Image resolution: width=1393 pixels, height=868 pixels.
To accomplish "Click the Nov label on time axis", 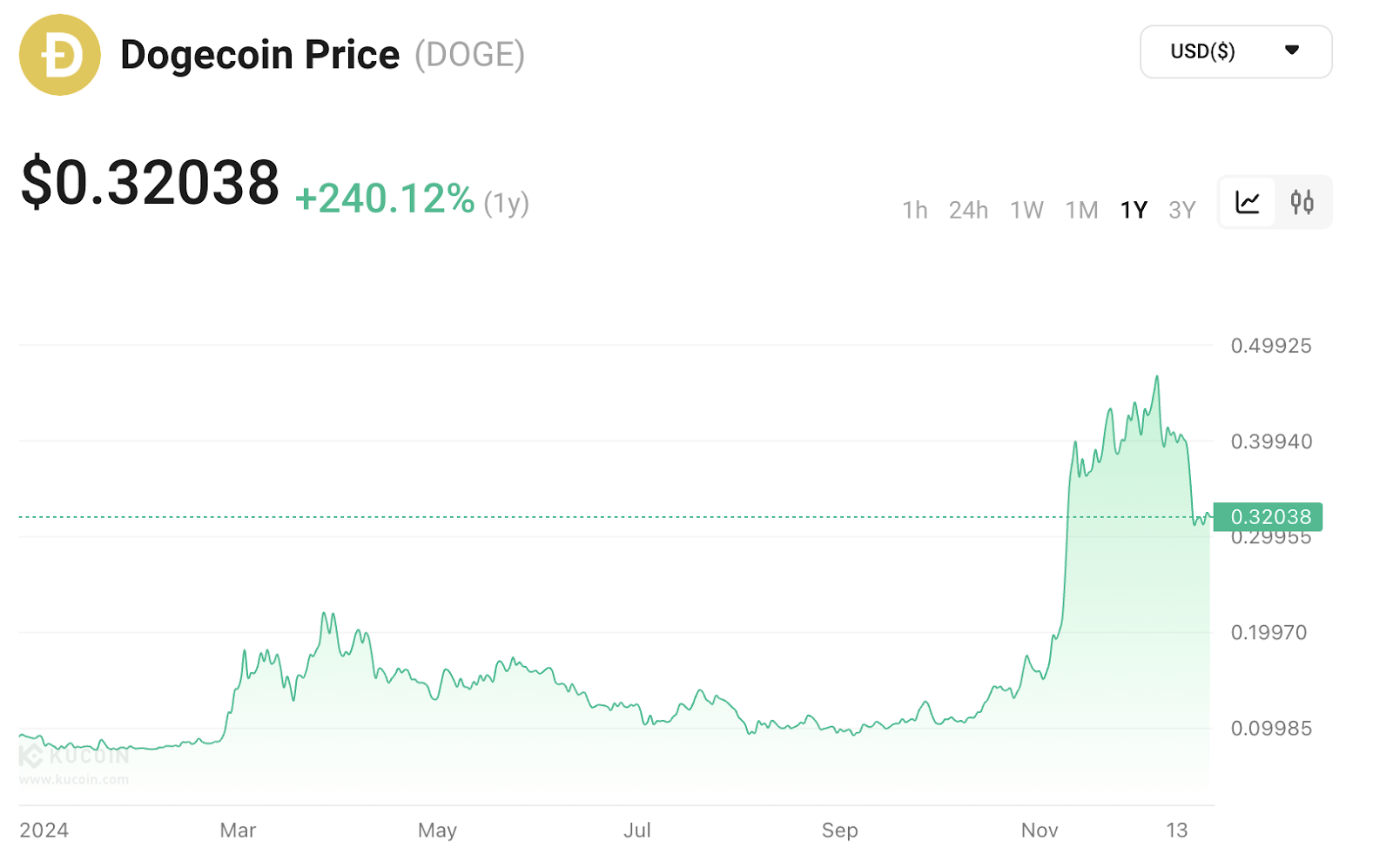I will tap(1040, 830).
